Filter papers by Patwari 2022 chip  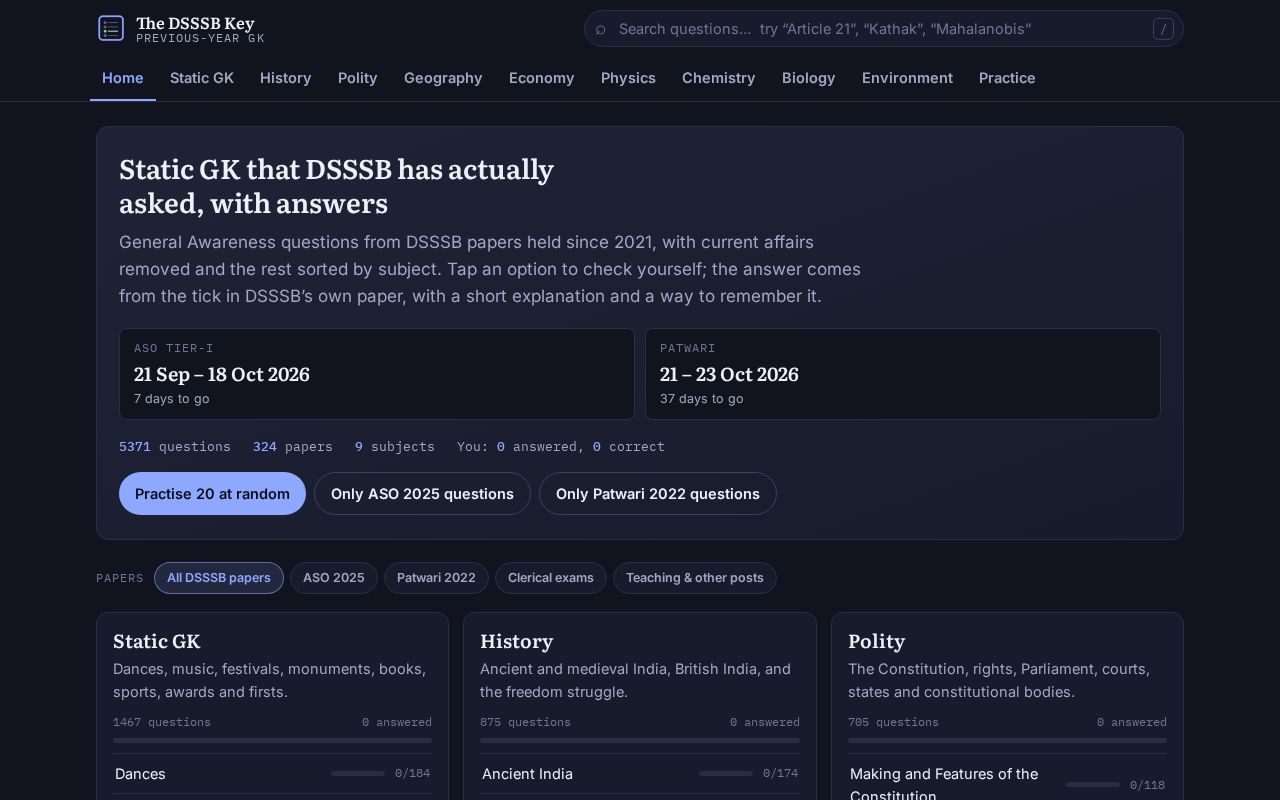coord(436,578)
